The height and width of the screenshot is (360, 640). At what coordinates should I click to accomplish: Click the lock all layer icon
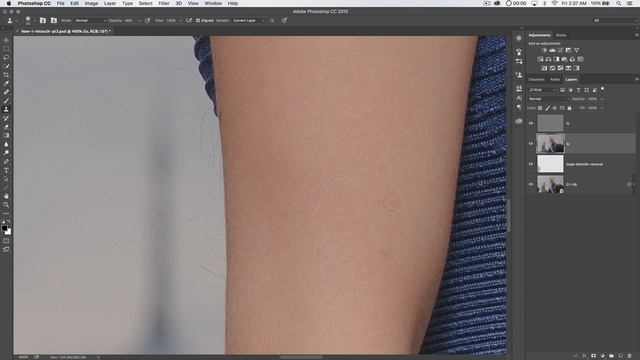pyautogui.click(x=569, y=108)
